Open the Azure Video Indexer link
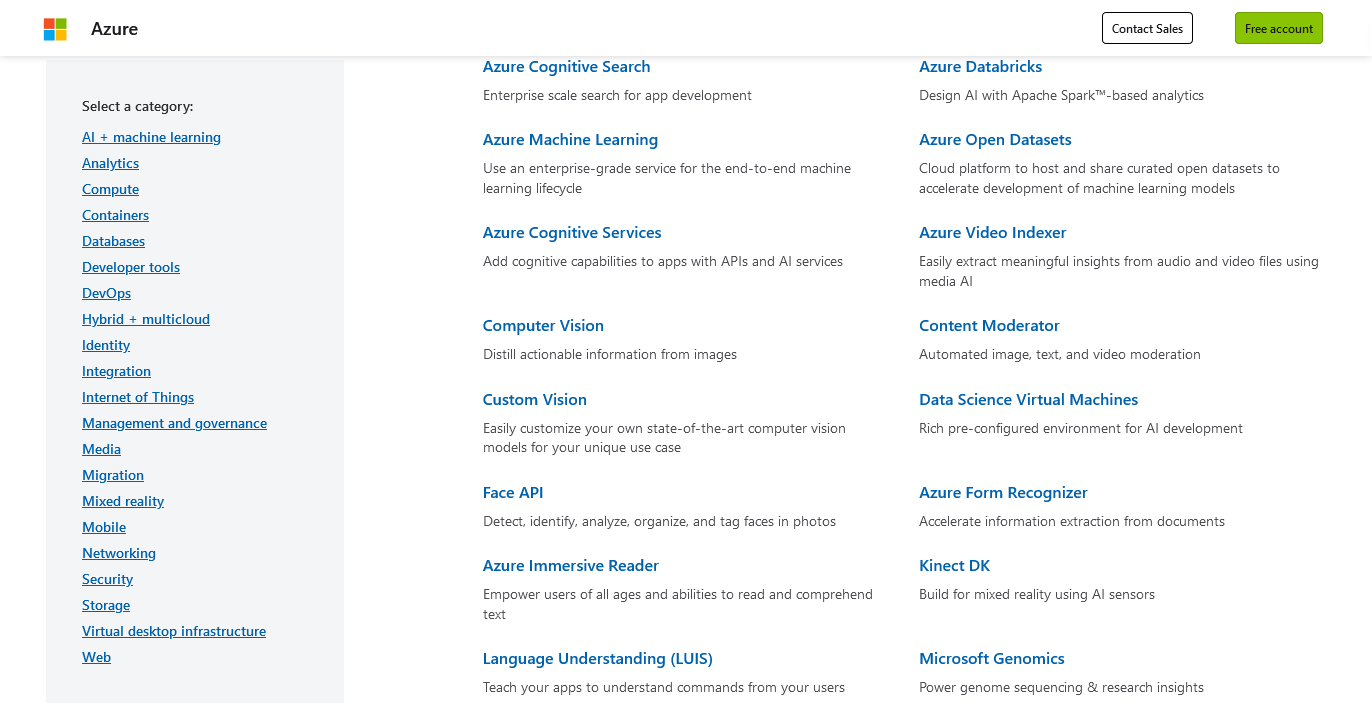This screenshot has height=722, width=1372. click(x=992, y=233)
